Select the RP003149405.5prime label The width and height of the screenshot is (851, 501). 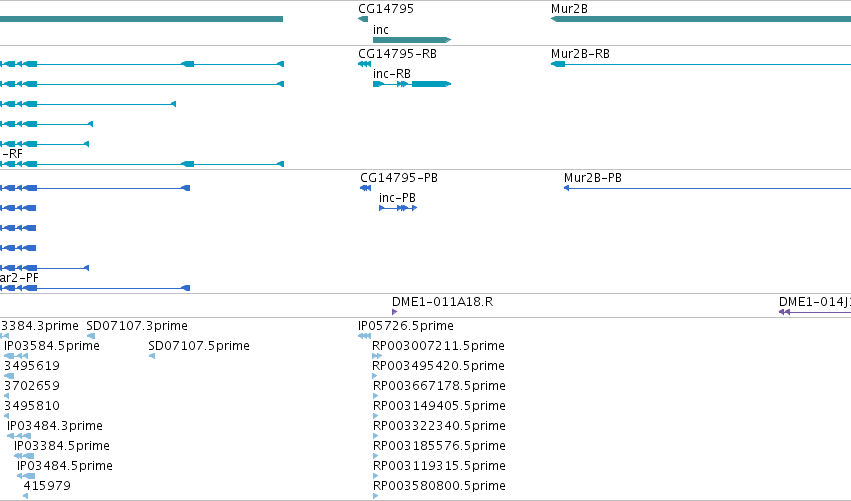point(440,406)
